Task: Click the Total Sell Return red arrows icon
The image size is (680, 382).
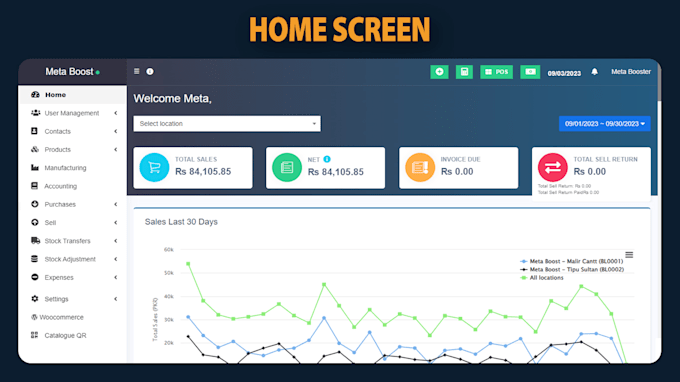Action: click(x=552, y=167)
